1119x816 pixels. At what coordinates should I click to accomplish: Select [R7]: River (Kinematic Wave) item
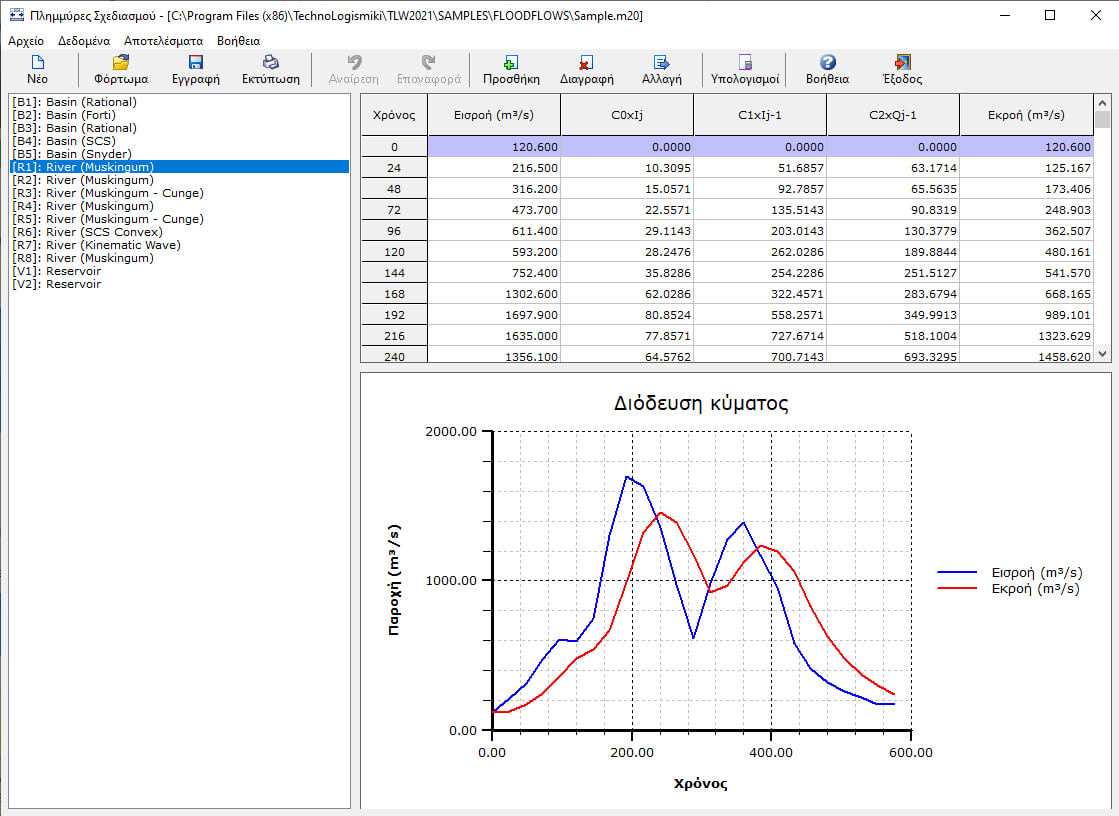(96, 245)
